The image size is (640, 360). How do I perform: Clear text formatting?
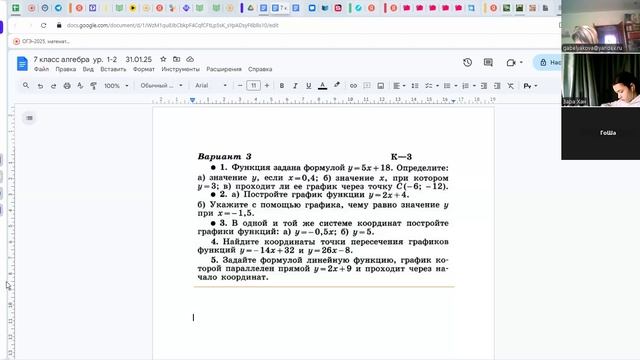pos(511,86)
